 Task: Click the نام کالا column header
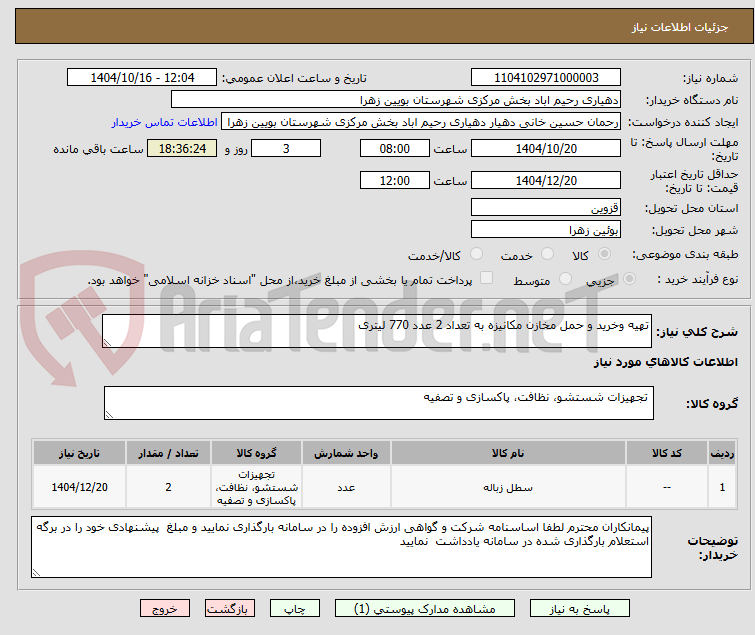508,453
